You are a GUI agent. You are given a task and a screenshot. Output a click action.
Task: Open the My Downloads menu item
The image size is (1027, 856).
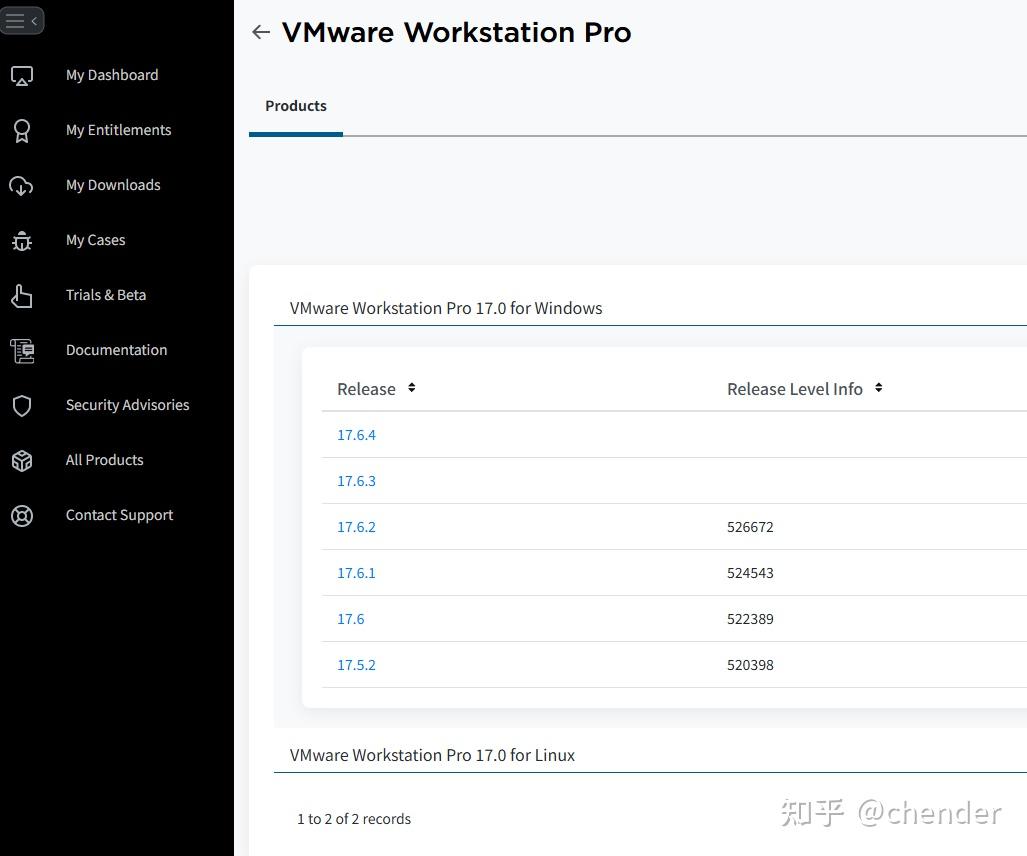[113, 185]
